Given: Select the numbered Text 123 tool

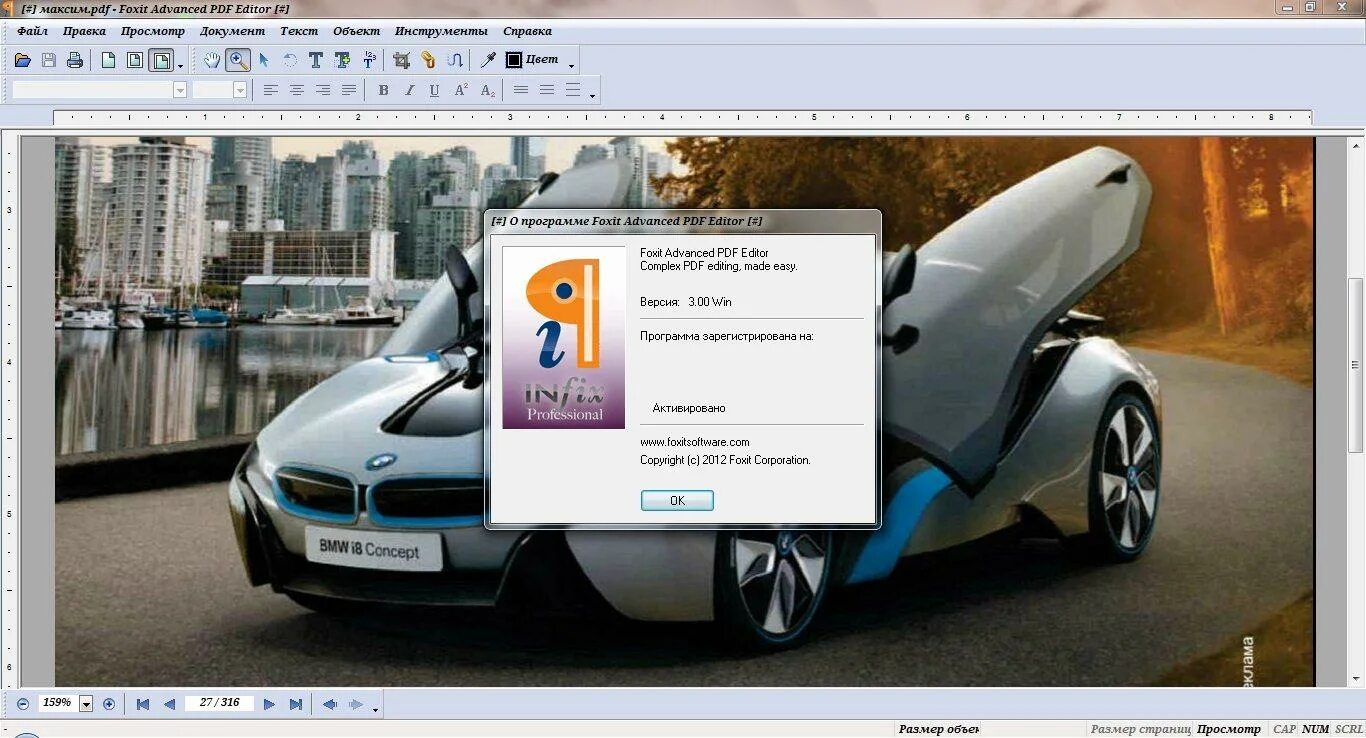Looking at the screenshot, I should click(x=369, y=60).
